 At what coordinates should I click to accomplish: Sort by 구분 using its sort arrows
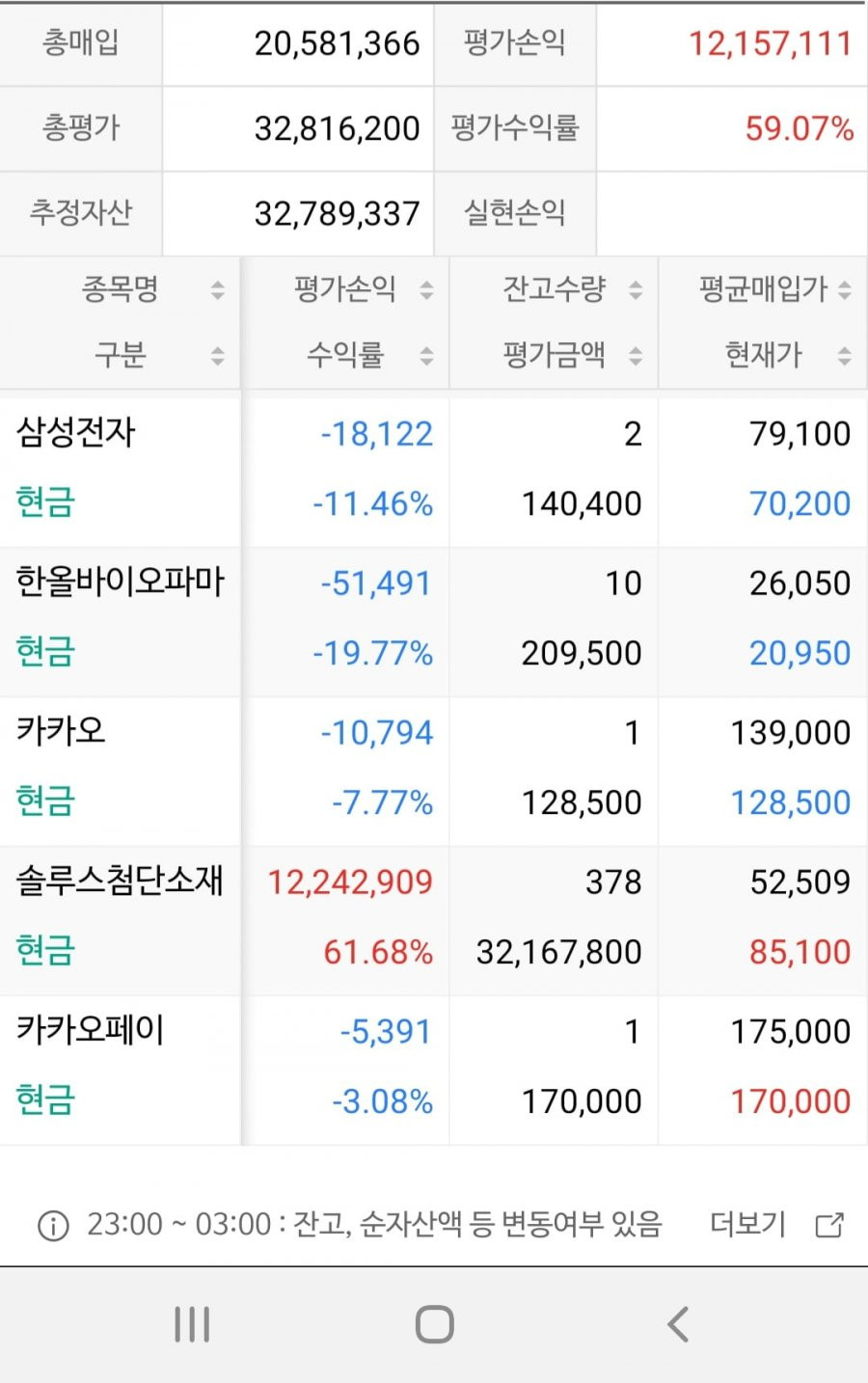click(x=218, y=356)
